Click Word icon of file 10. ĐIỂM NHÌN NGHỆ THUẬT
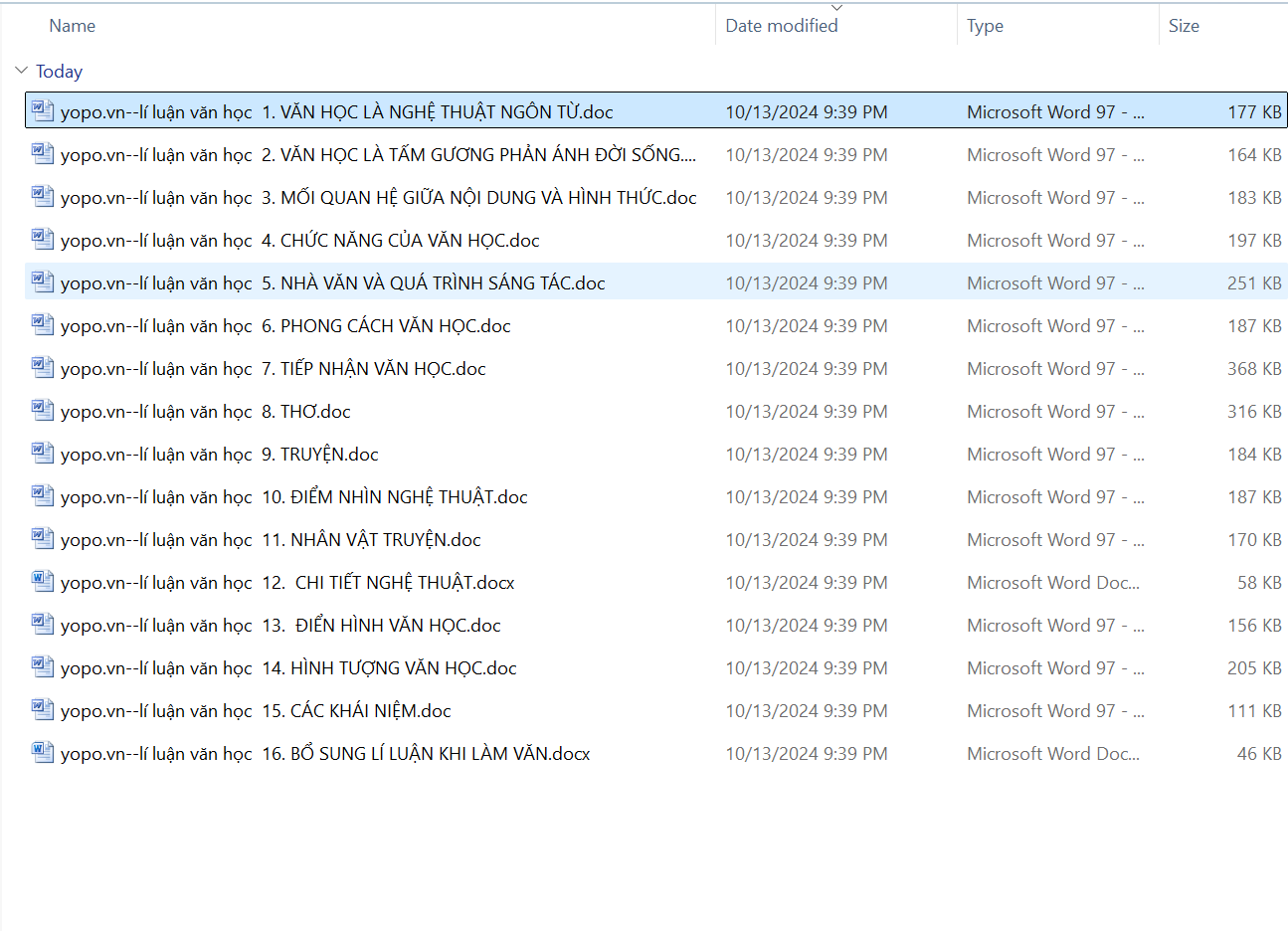Image resolution: width=1288 pixels, height=931 pixels. [x=42, y=495]
